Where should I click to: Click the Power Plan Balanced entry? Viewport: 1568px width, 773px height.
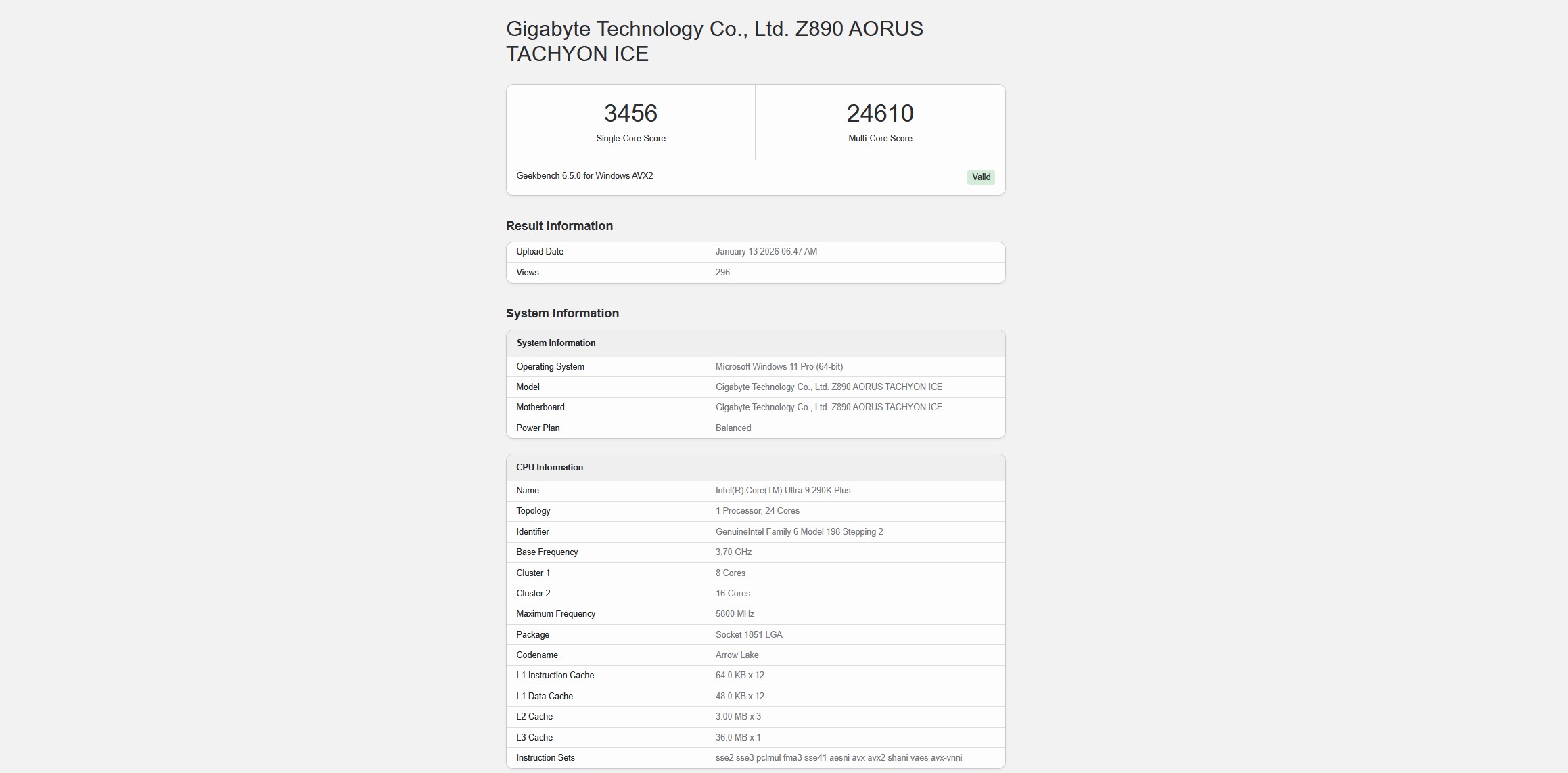(733, 428)
